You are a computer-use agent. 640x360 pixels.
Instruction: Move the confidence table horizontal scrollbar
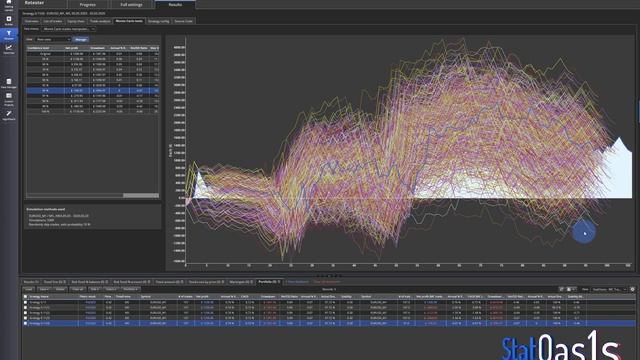(141, 196)
